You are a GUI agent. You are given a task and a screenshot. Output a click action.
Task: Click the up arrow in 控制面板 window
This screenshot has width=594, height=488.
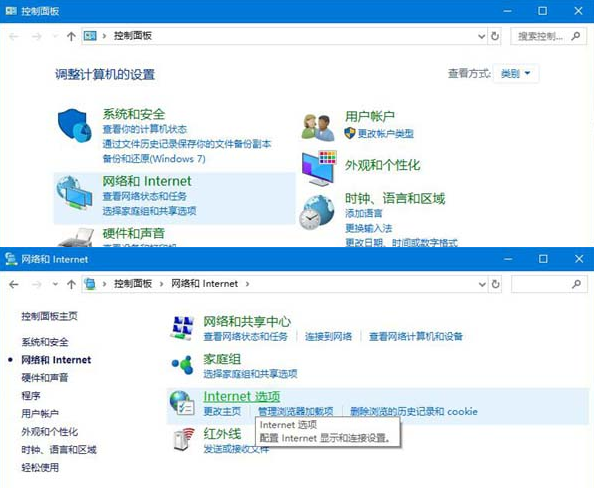click(x=71, y=36)
